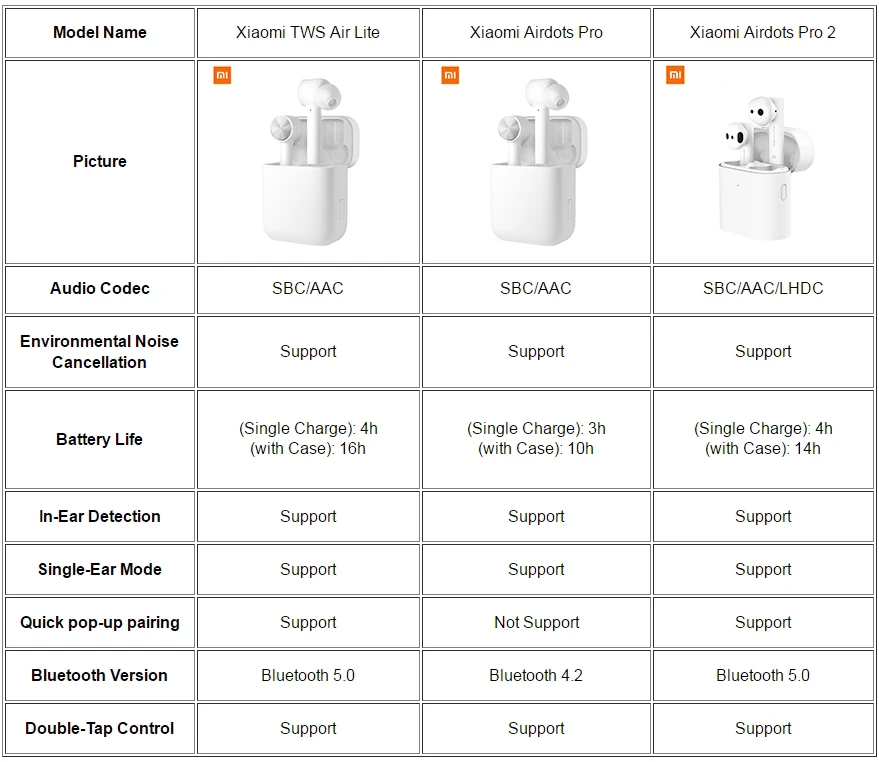The image size is (879, 762).
Task: Select the Xiaomi TWS Air Lite column header
Action: pos(308,32)
